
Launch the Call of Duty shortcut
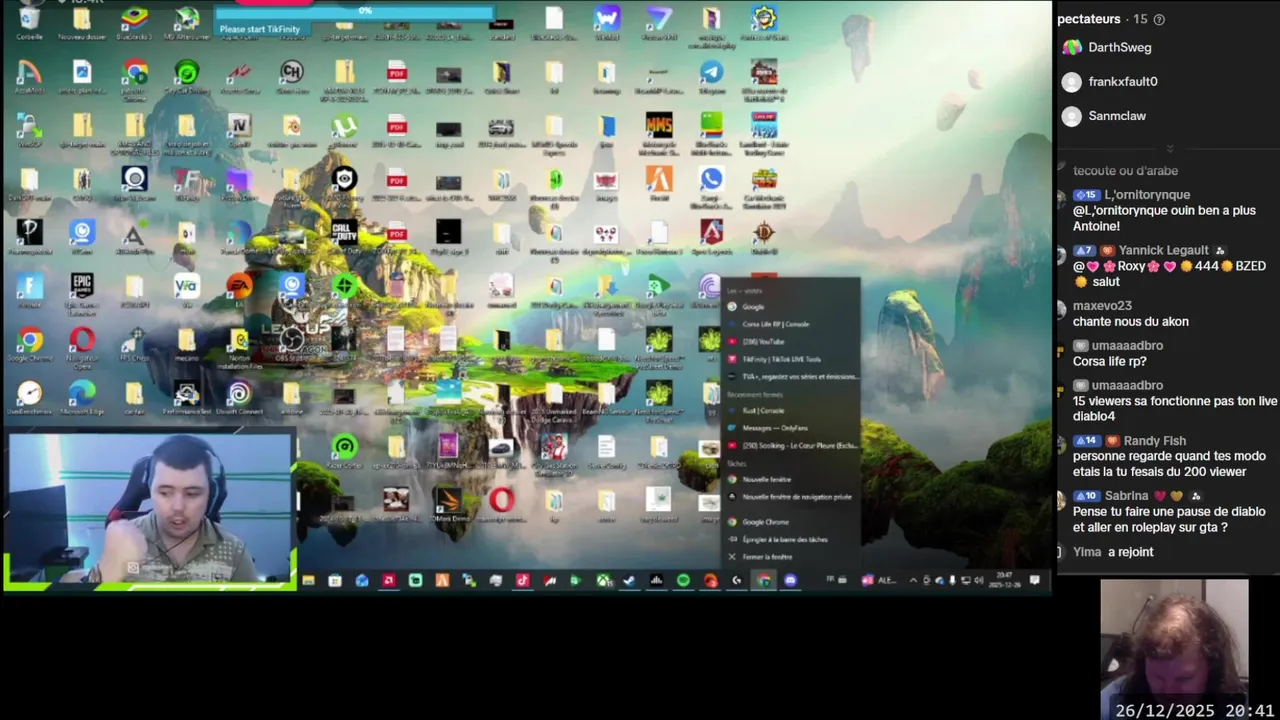click(344, 238)
